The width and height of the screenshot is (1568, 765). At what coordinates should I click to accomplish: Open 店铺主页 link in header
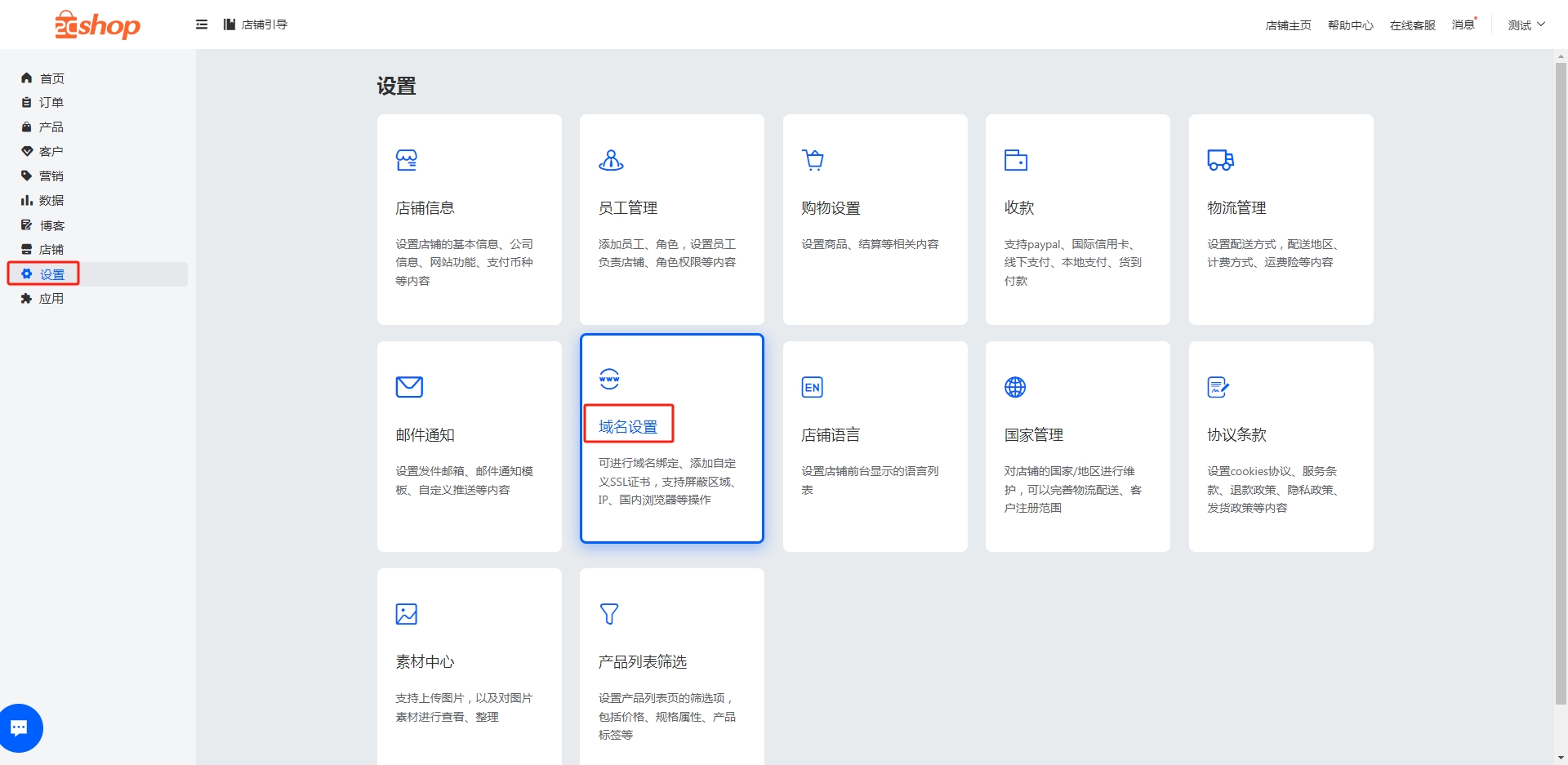click(x=1289, y=25)
